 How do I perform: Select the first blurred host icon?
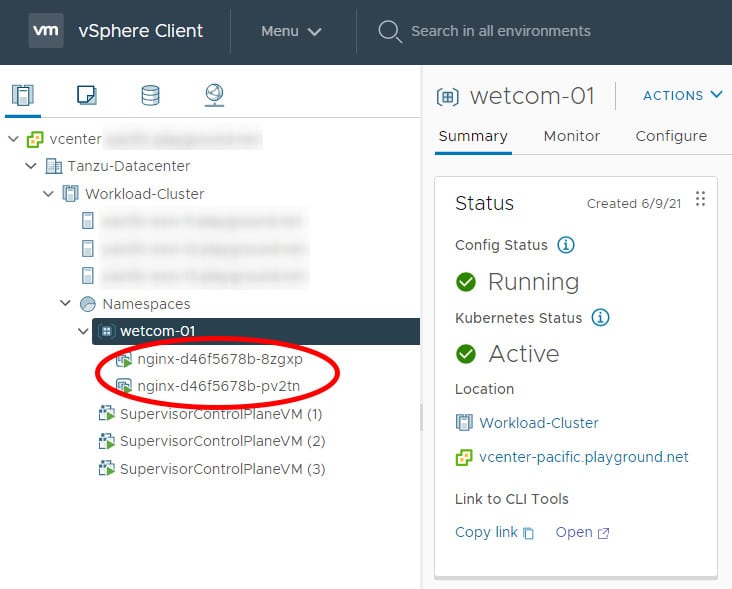tap(88, 221)
